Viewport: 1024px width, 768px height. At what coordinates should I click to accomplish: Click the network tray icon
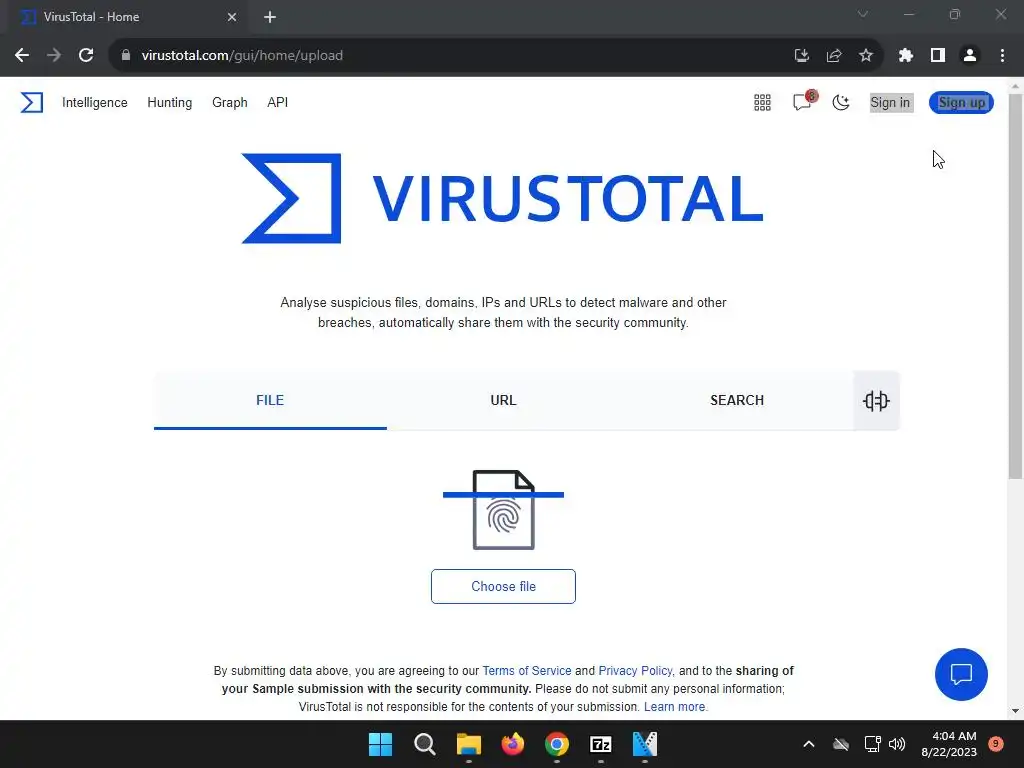(x=872, y=744)
